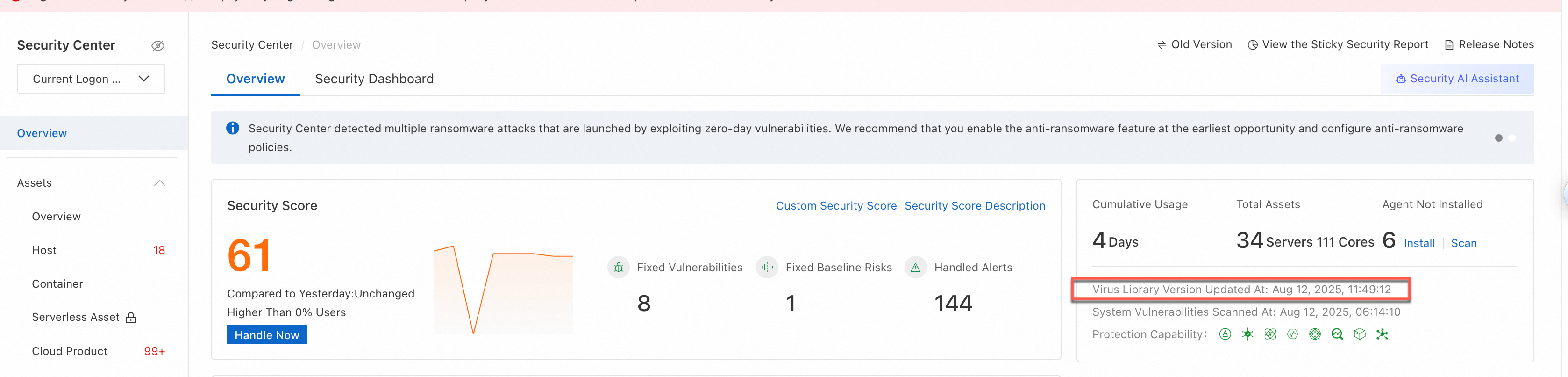Switch to the Security Dashboard tab
The width and height of the screenshot is (1568, 377).
click(x=374, y=79)
